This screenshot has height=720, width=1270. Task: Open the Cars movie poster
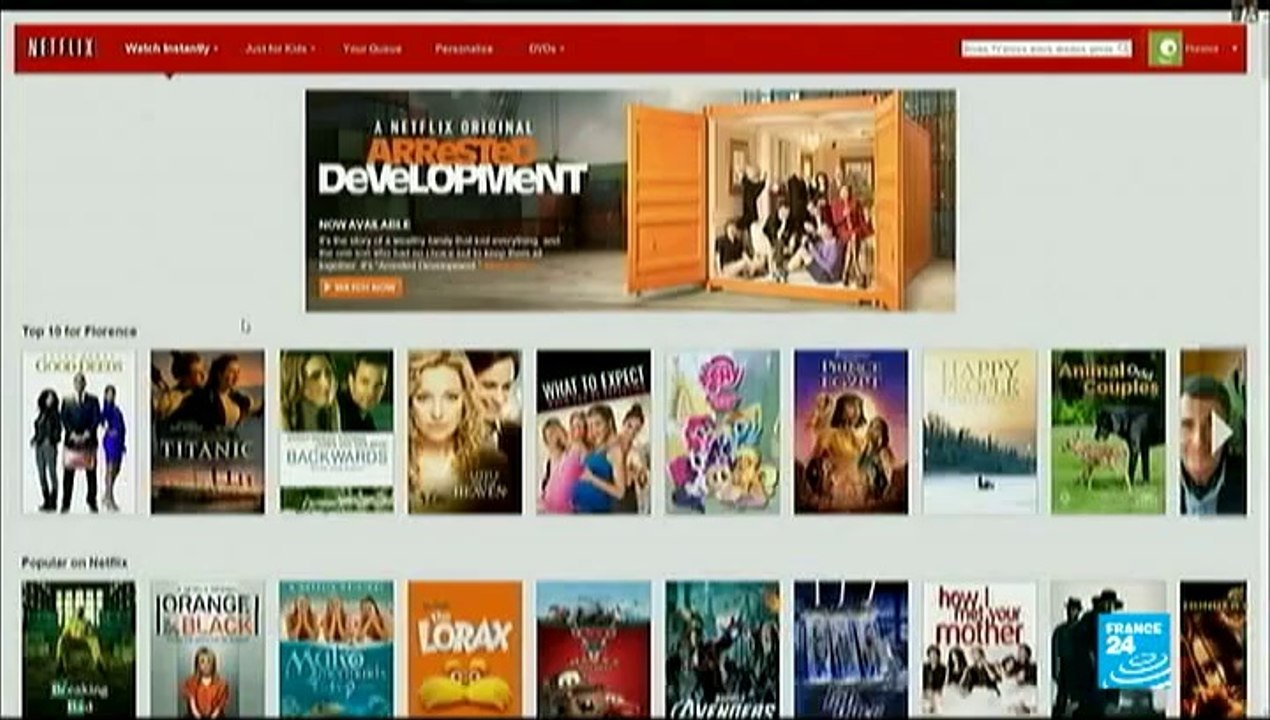coord(594,650)
